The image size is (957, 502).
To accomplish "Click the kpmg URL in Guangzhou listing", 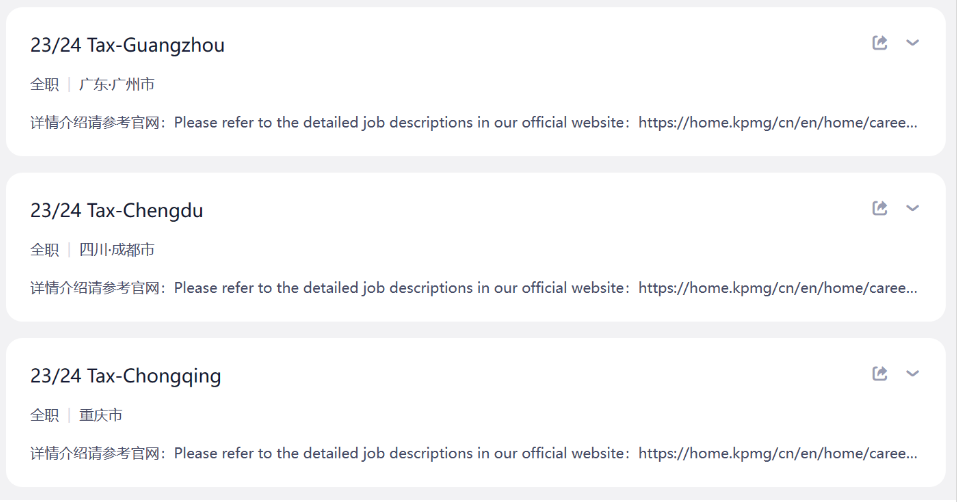I will click(x=778, y=123).
